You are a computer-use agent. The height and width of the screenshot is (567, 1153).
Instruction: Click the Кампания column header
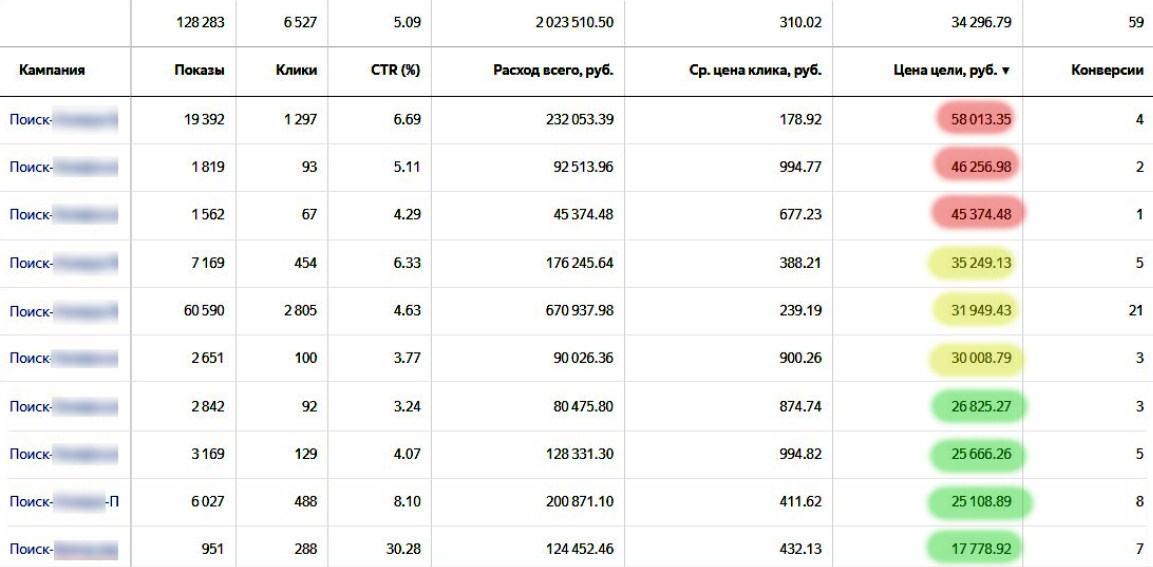tap(52, 71)
